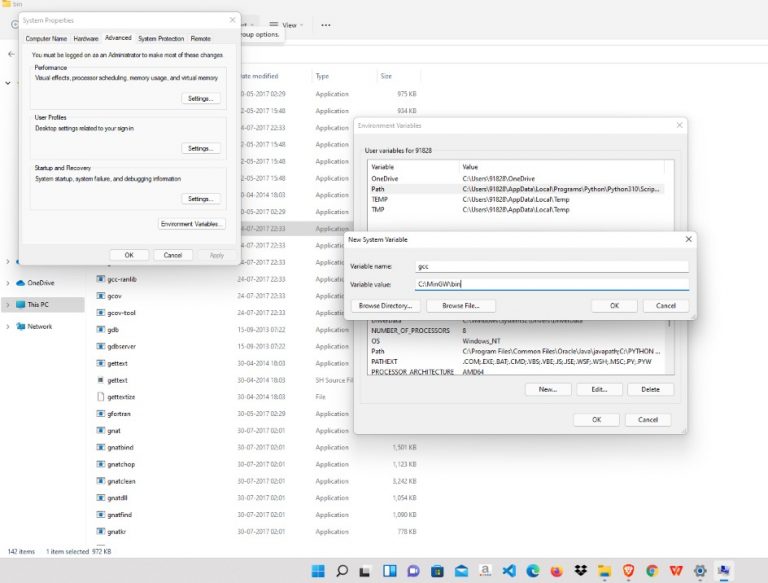Open Firefox from the taskbar
Screen dimensions: 768x583
click(557, 571)
